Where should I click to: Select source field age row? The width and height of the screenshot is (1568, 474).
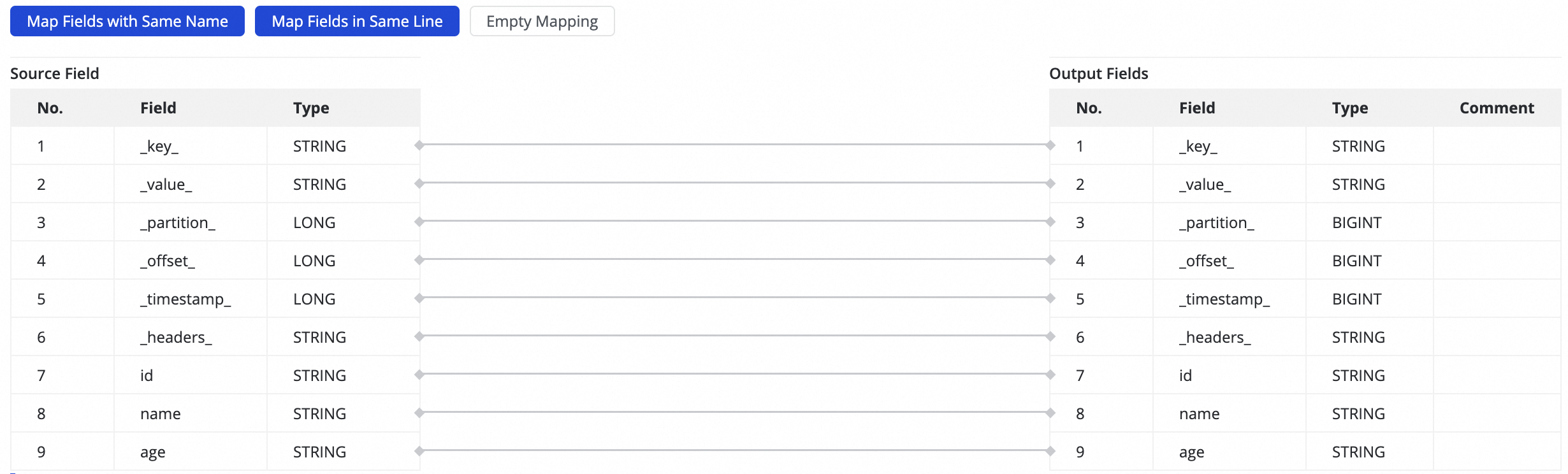pos(153,452)
